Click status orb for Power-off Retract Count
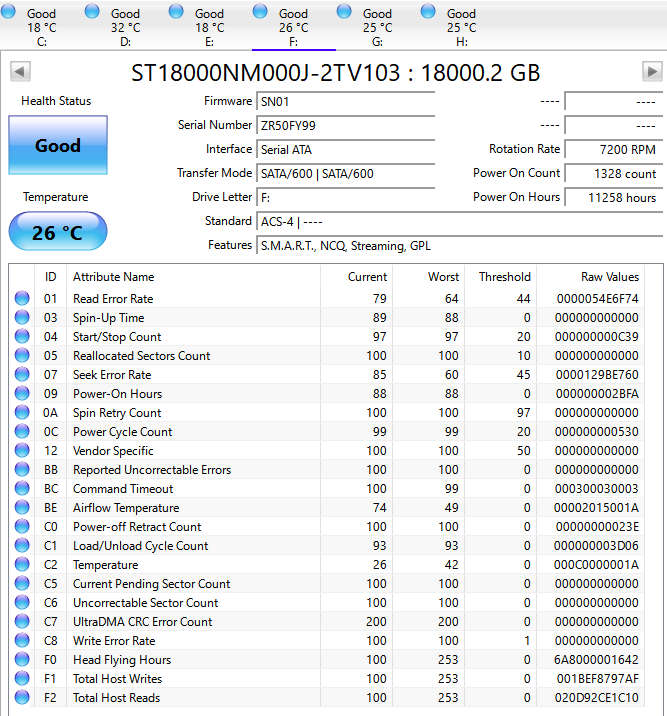The height and width of the screenshot is (716, 667). [22, 526]
